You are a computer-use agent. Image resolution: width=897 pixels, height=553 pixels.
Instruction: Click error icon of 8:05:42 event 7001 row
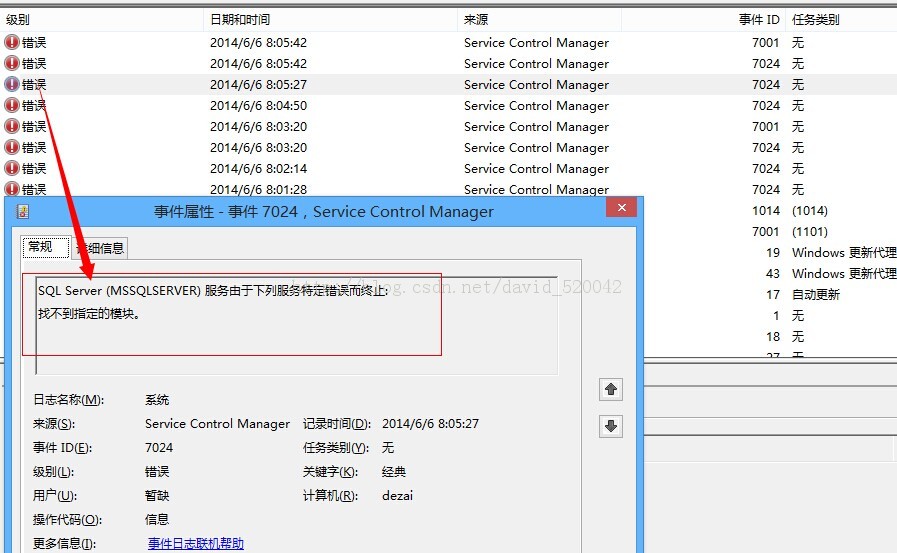12,42
